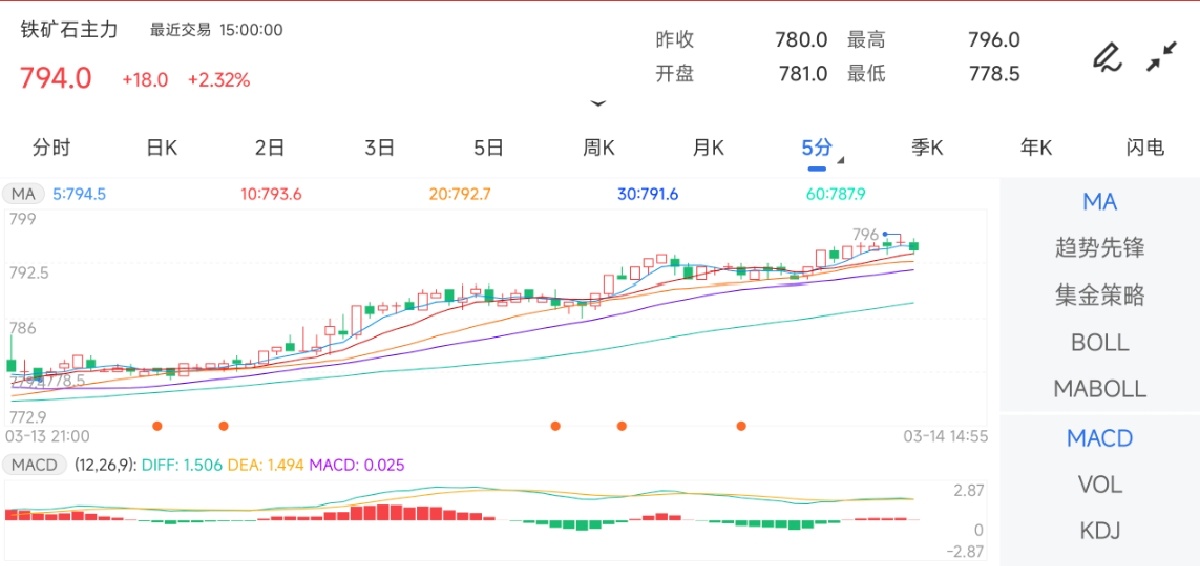Select the 3日 period tab
Screen dimensions: 1200x566
379,148
